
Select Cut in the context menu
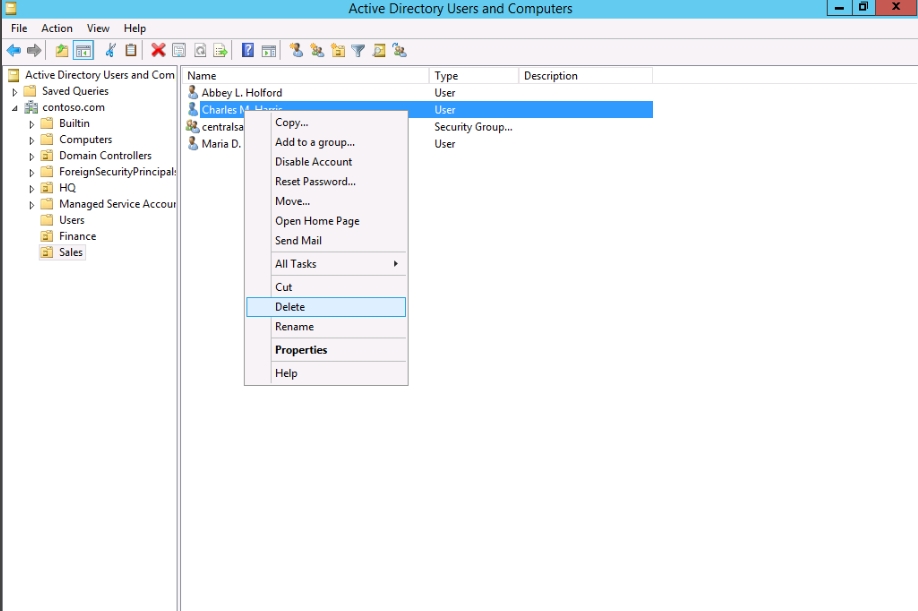pos(326,287)
